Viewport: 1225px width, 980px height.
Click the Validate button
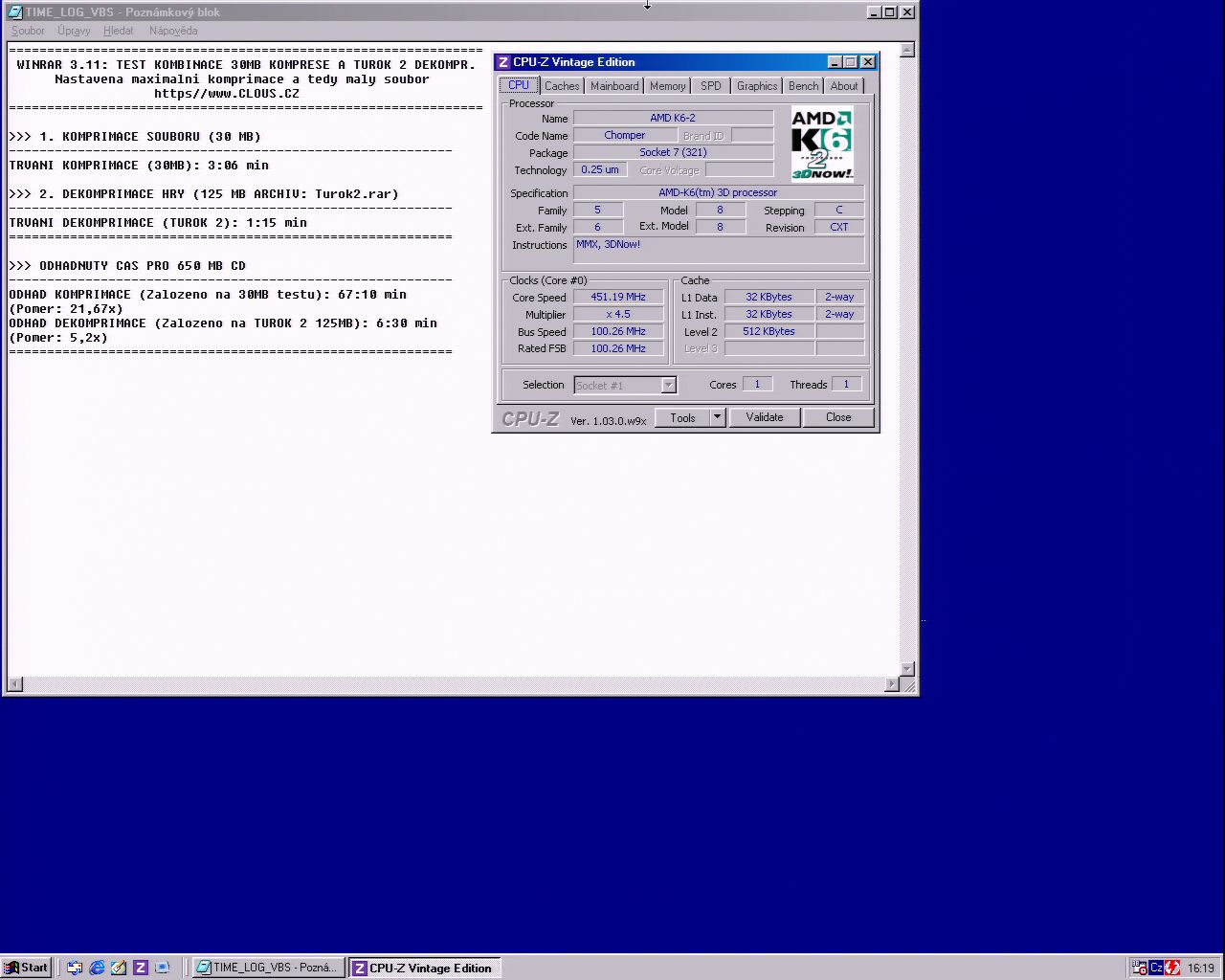[x=765, y=417]
